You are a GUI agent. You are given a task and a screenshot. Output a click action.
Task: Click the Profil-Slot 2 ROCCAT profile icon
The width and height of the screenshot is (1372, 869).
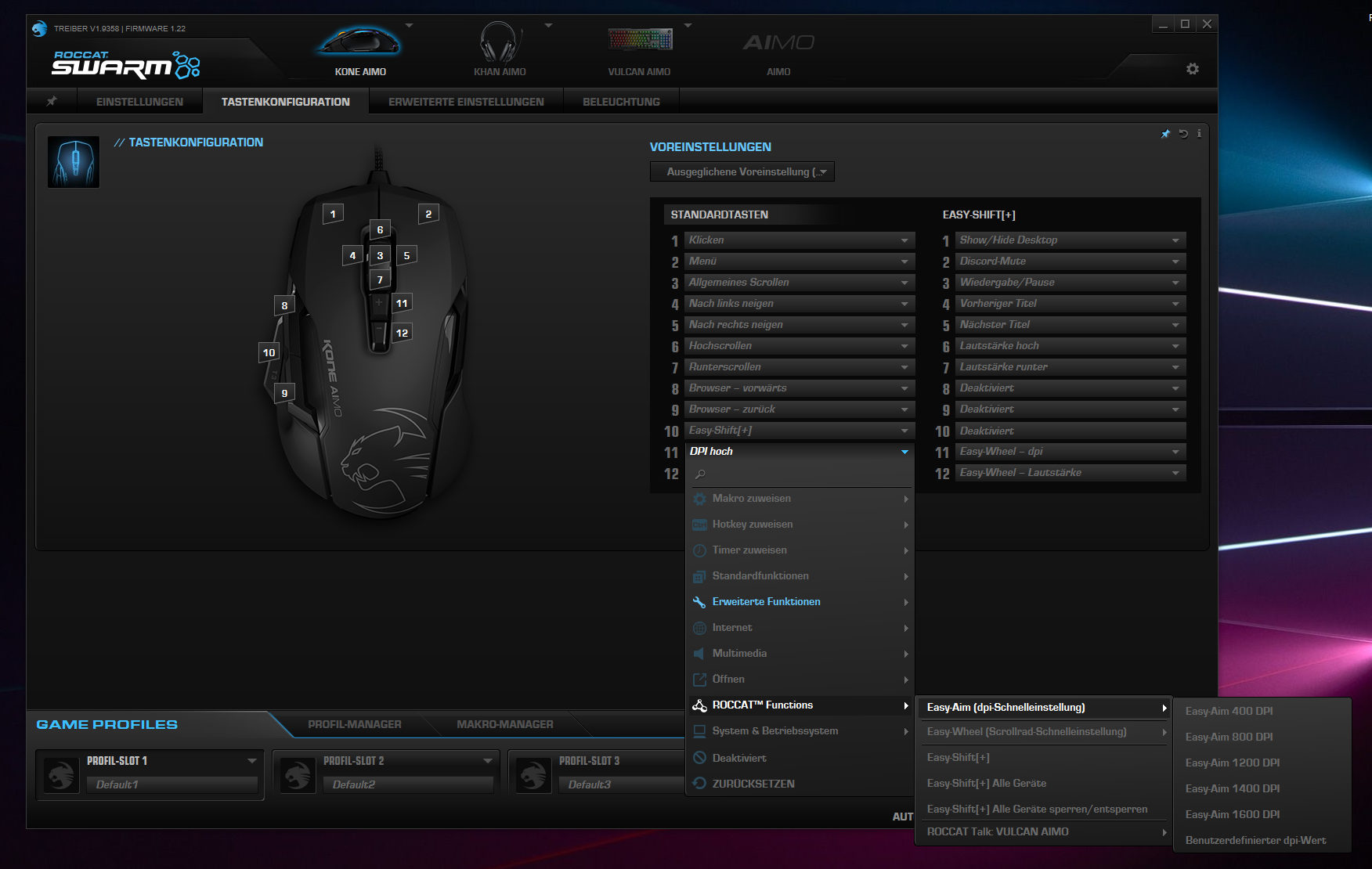(298, 774)
